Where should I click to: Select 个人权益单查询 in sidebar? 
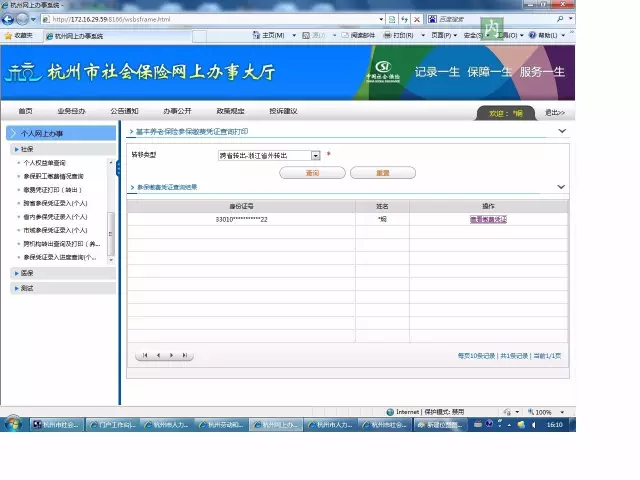[44, 162]
